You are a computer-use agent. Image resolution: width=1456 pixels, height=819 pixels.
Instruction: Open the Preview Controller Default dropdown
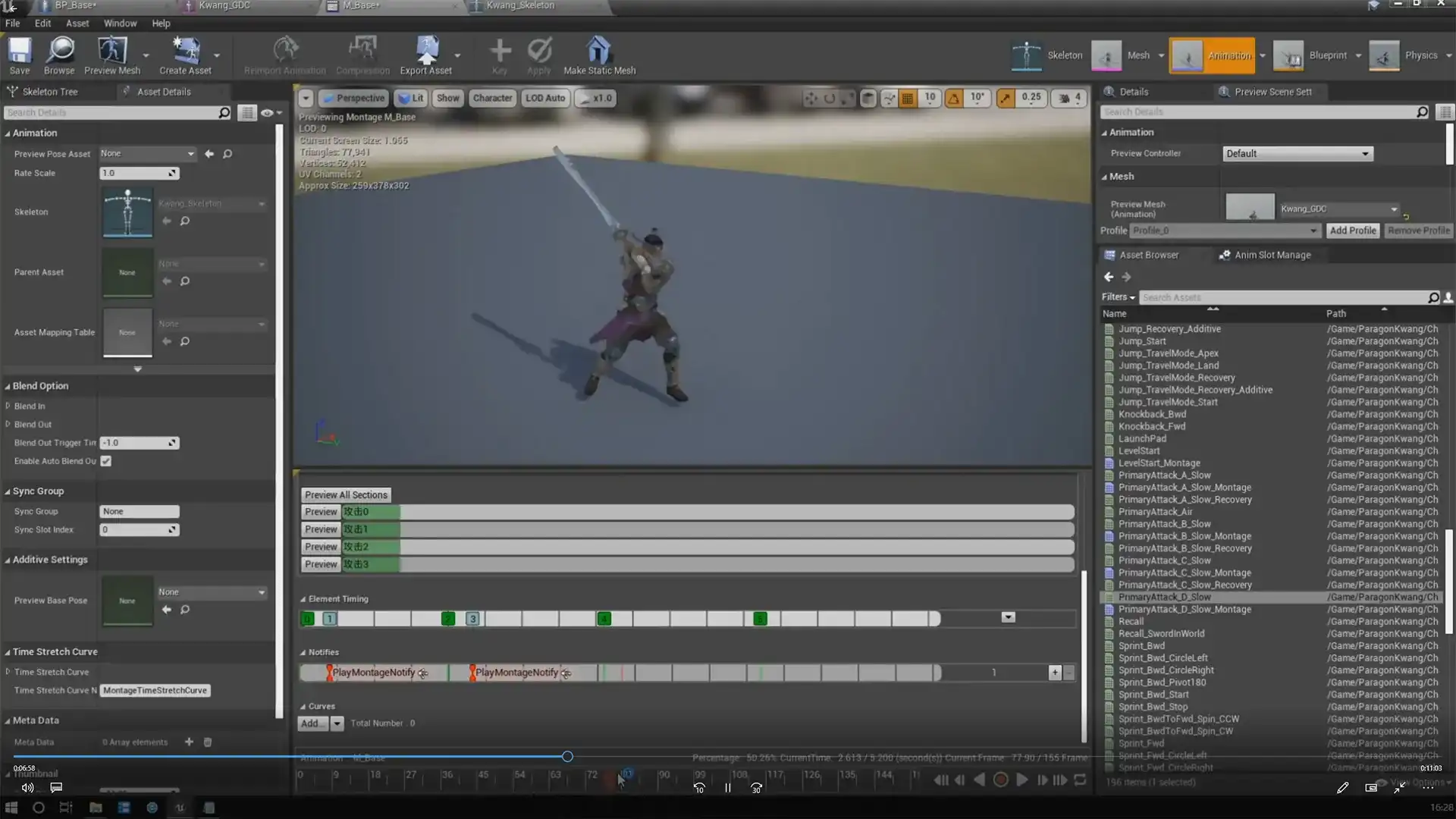(x=1298, y=153)
